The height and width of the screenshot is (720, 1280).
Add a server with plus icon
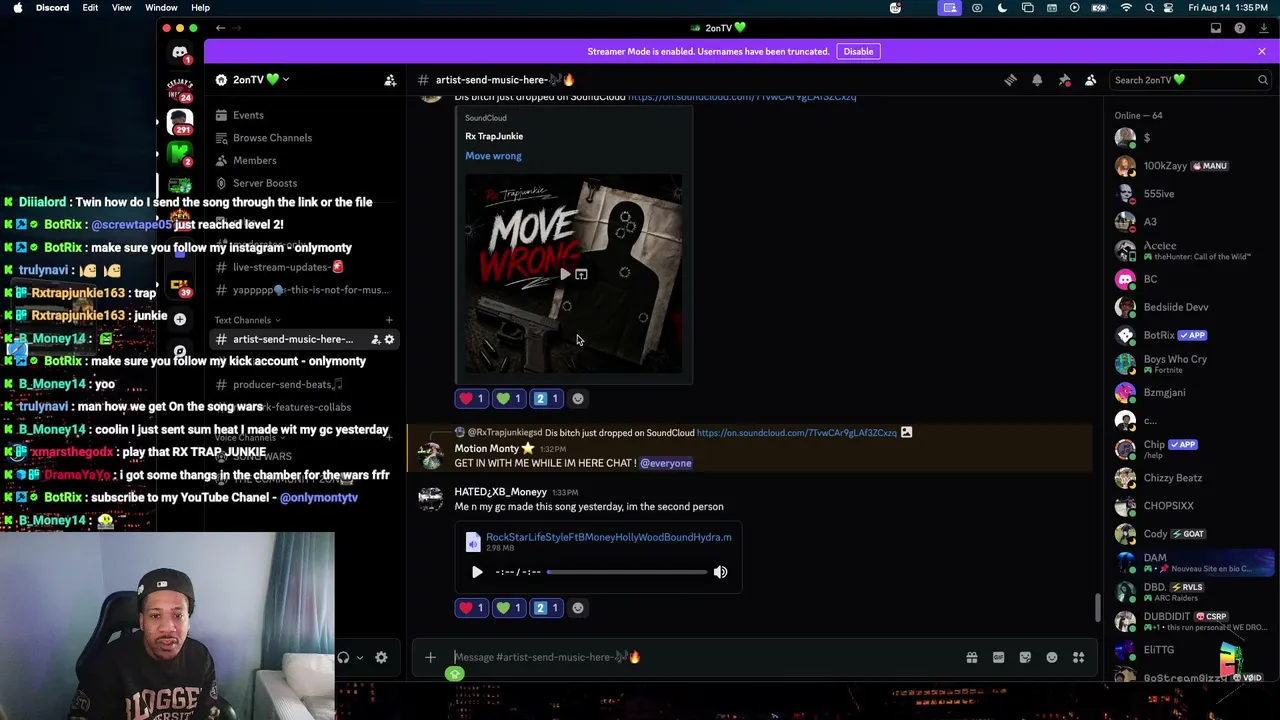(x=180, y=319)
